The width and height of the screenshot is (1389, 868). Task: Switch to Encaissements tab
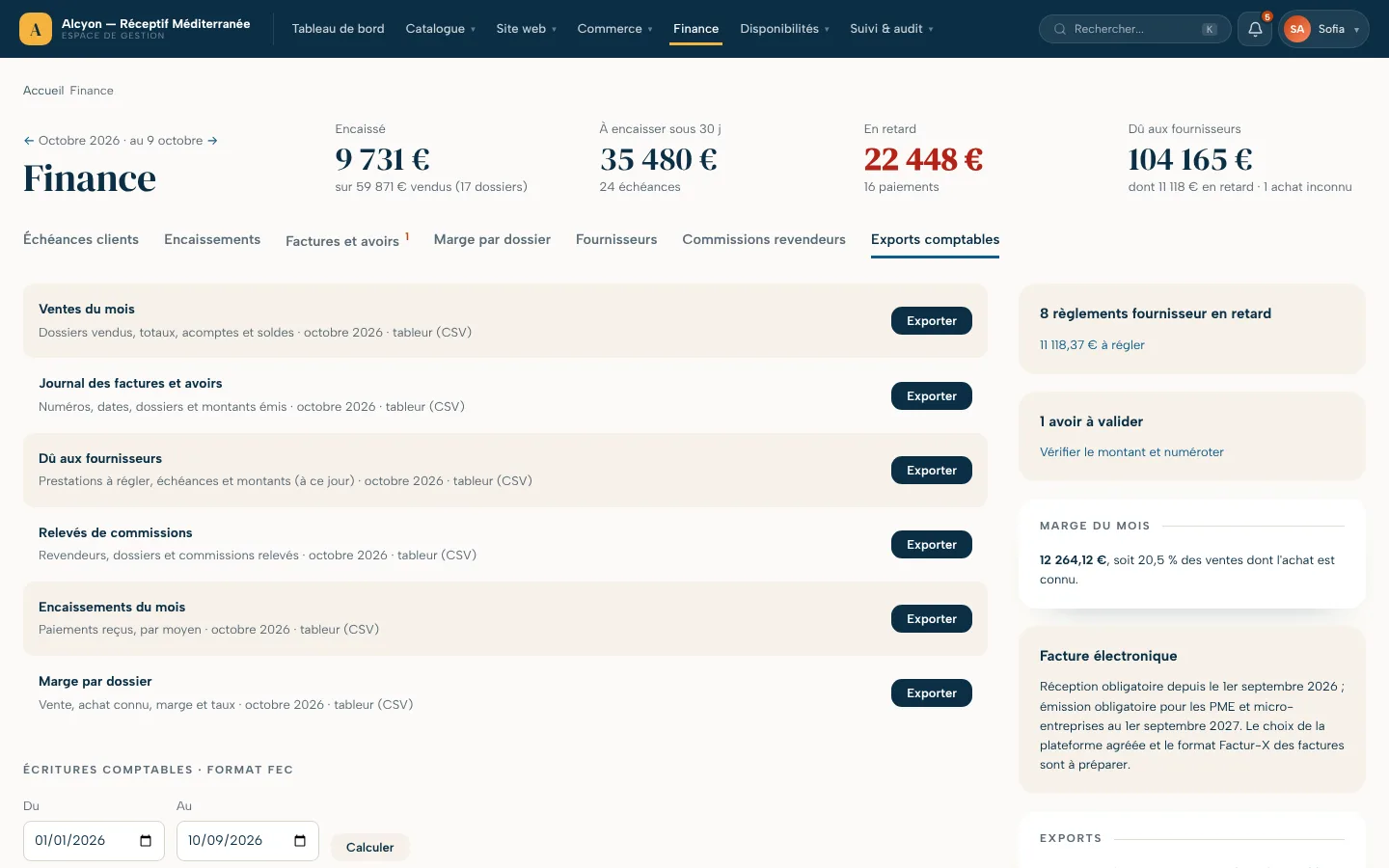point(212,239)
